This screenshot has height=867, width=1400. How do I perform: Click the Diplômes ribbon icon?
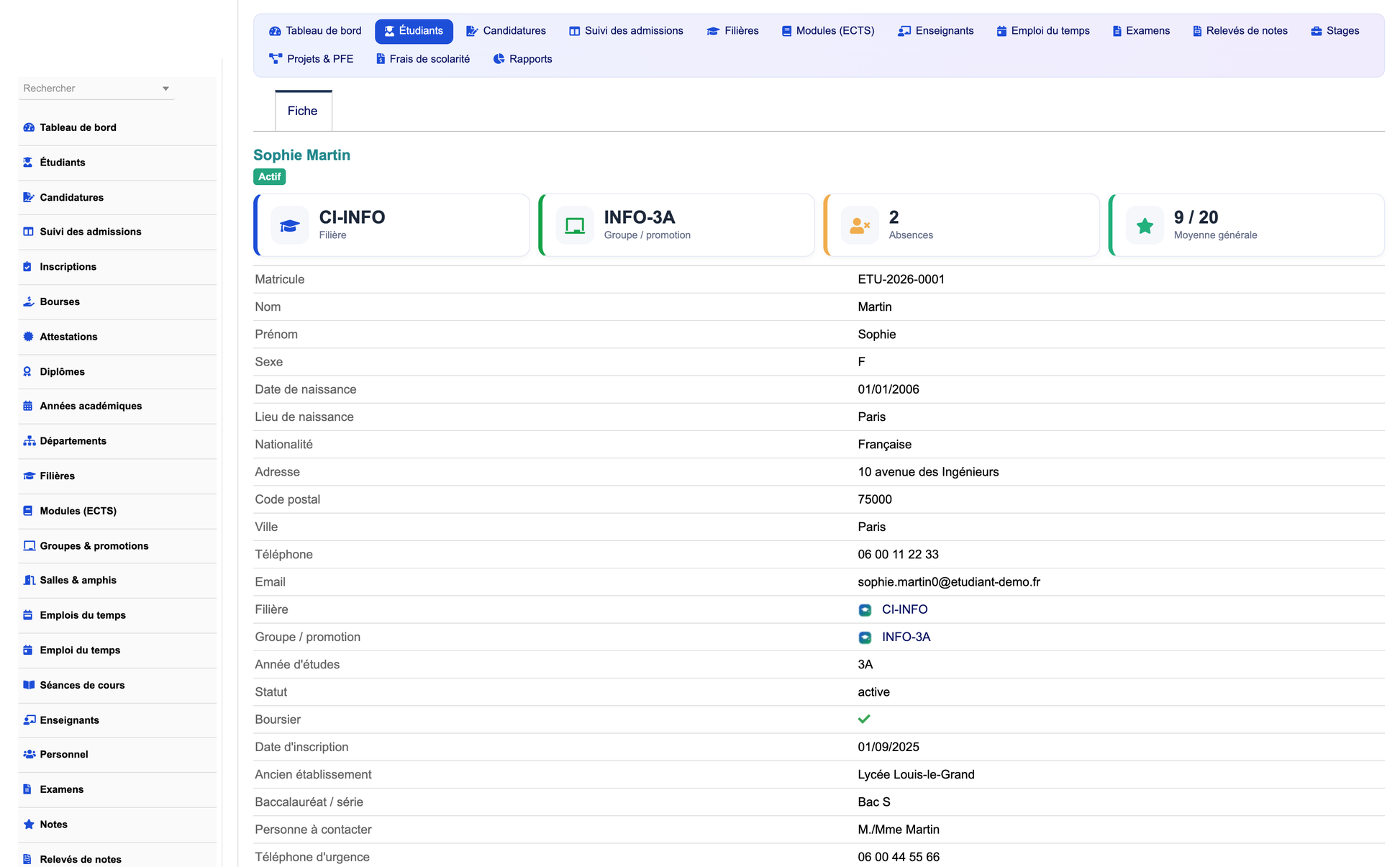(x=27, y=371)
